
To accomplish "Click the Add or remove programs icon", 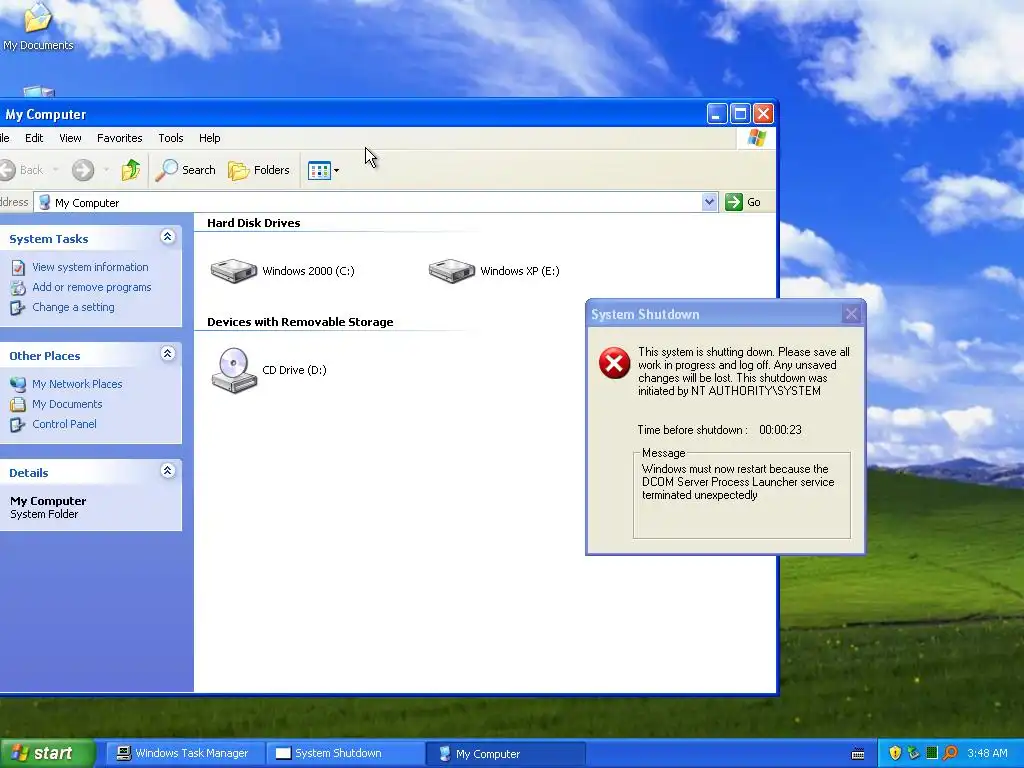I will [18, 287].
